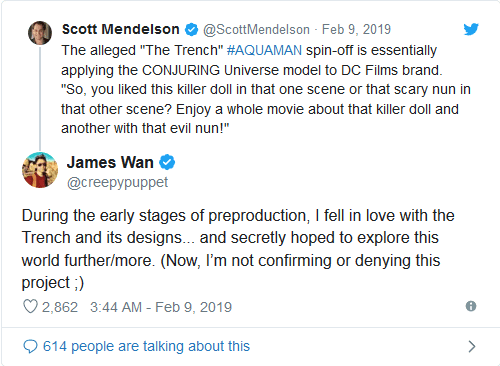Open Scott Mendelson's profile picture
This screenshot has height=366, width=500.
[x=40, y=33]
